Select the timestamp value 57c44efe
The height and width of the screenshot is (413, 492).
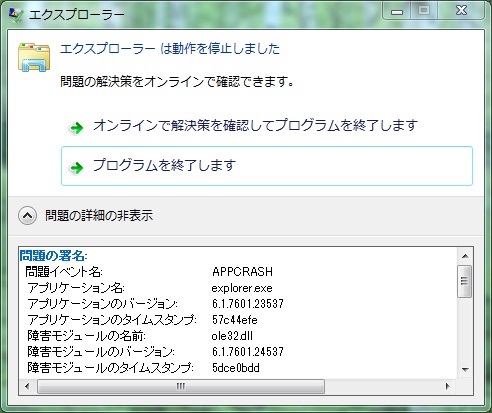click(235, 320)
